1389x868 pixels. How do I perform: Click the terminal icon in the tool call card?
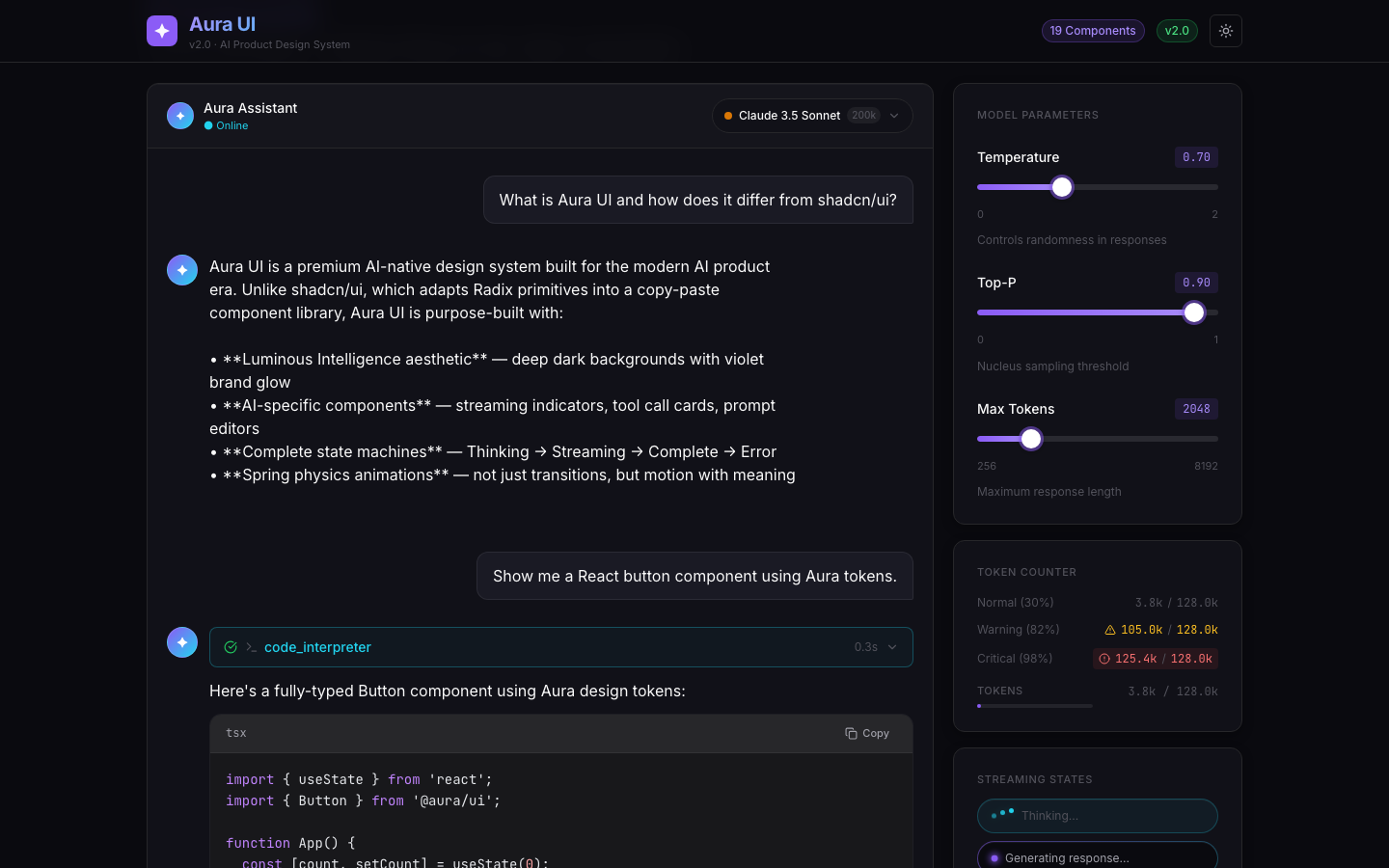click(x=251, y=647)
